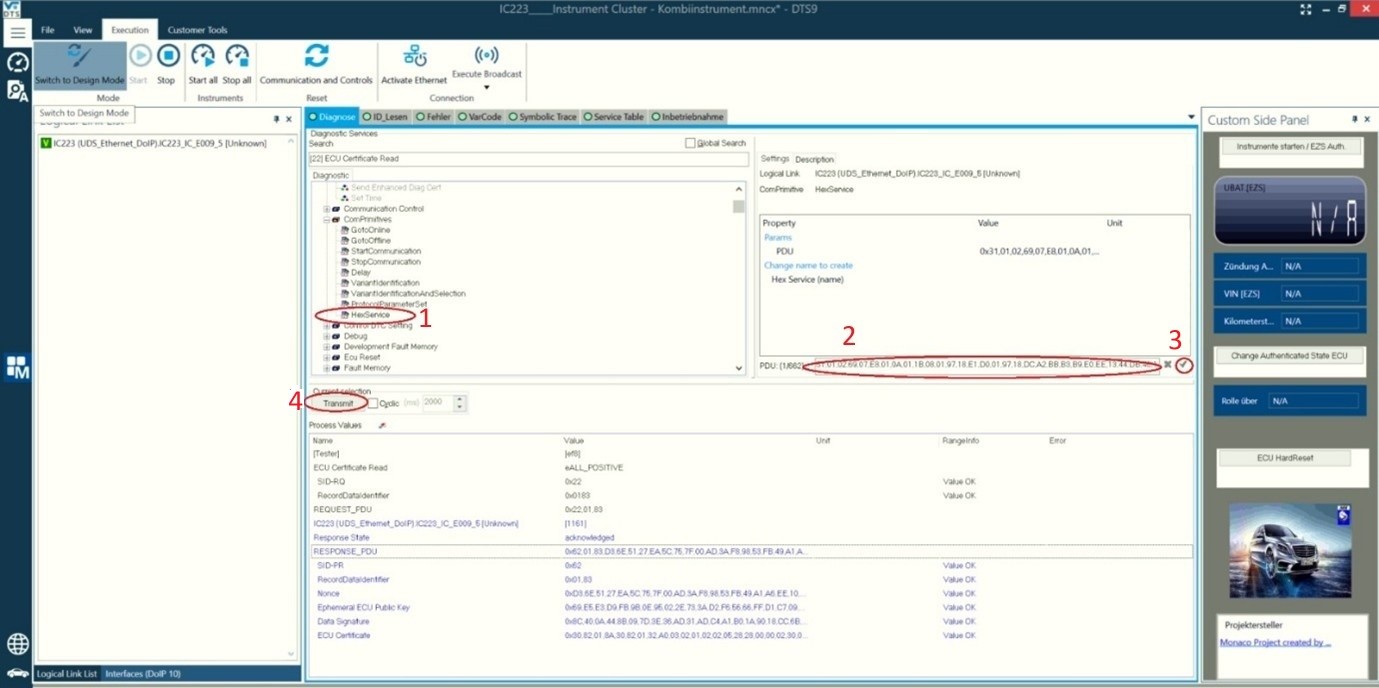Switch to the Customer Tools ribbon tab
This screenshot has width=1379, height=688.
(x=199, y=30)
